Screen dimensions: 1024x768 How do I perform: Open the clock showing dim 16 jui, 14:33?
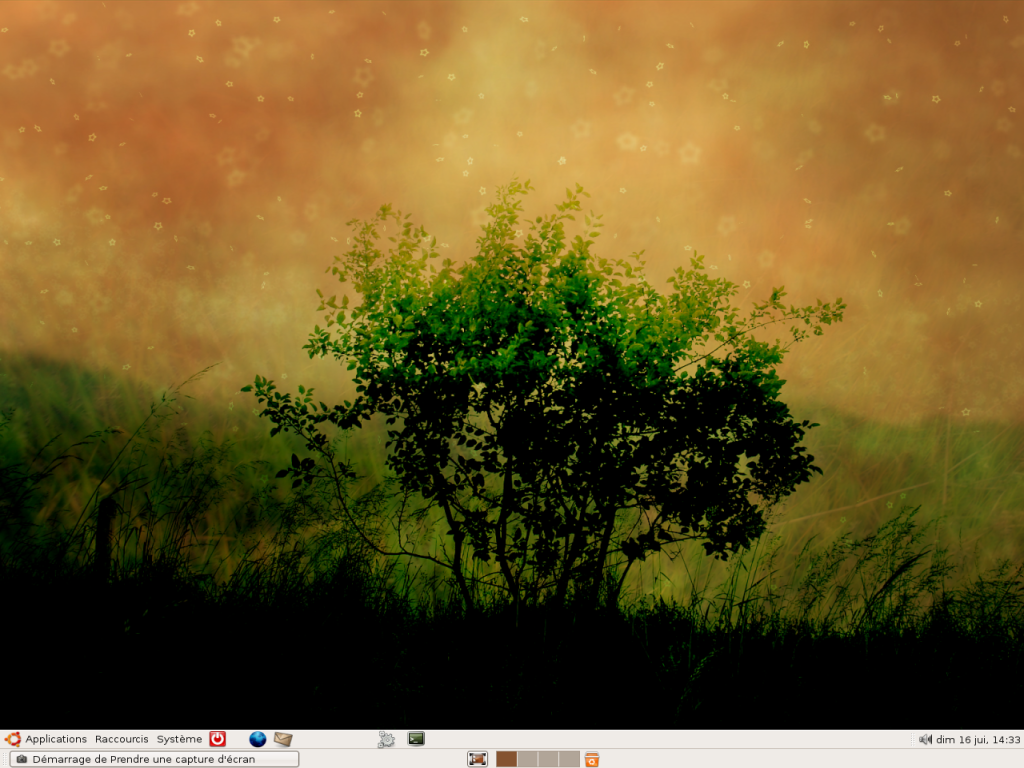coord(977,740)
